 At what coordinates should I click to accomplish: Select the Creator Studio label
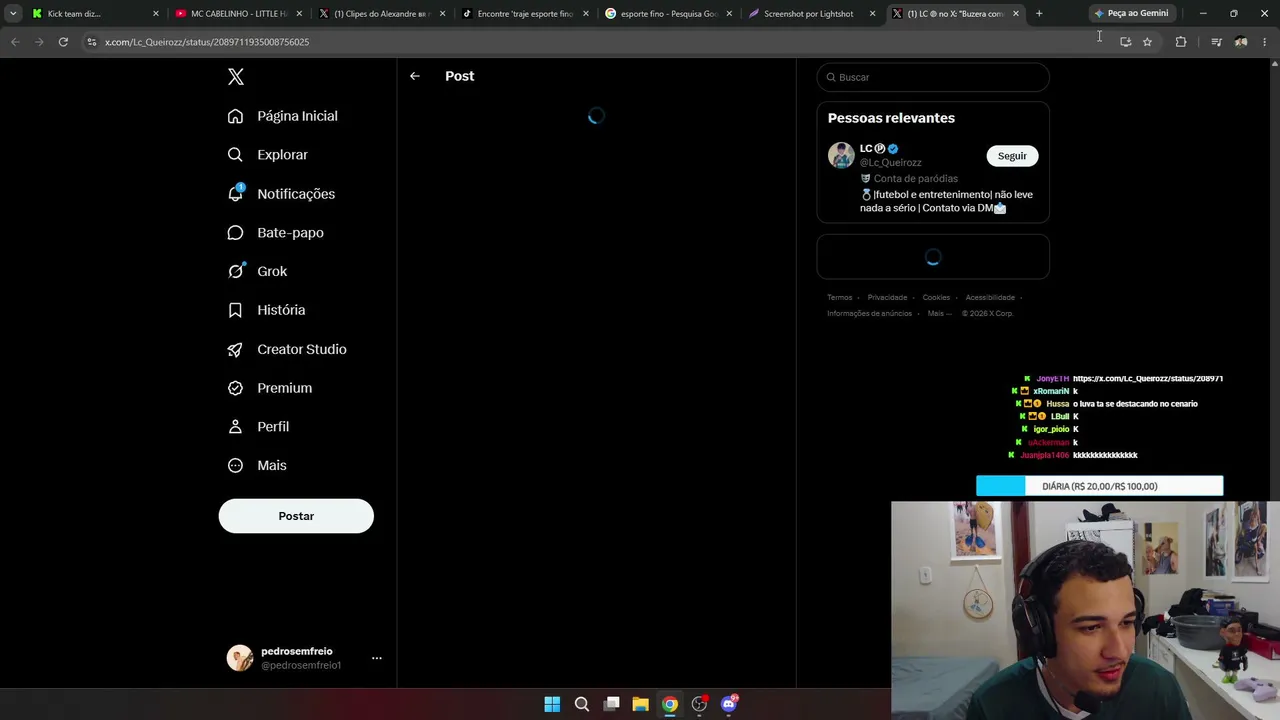tap(302, 349)
